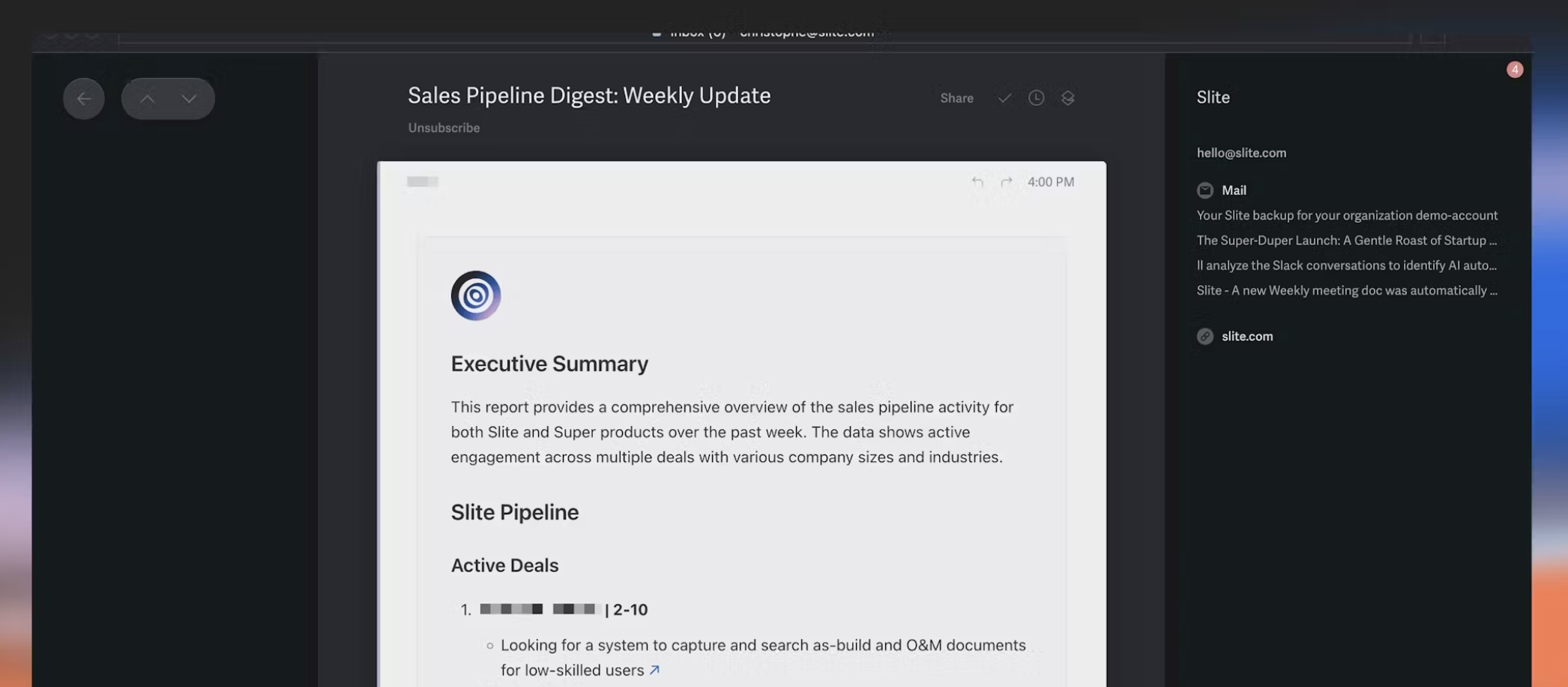Click the 4:00 PM timestamp

(1050, 181)
